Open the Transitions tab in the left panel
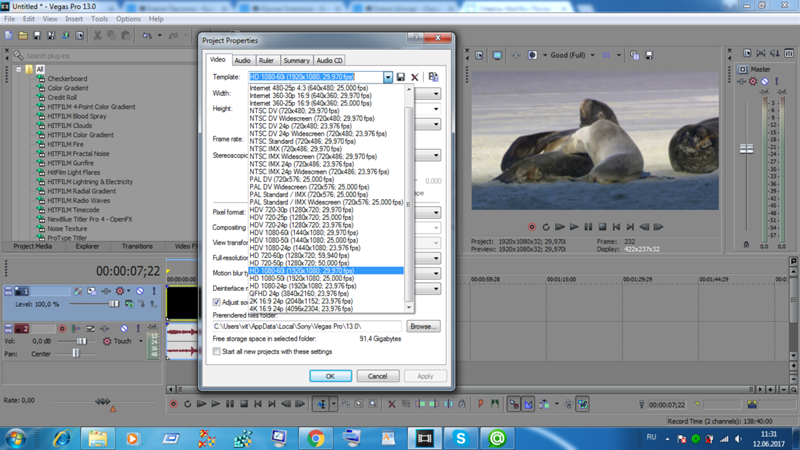 137,246
